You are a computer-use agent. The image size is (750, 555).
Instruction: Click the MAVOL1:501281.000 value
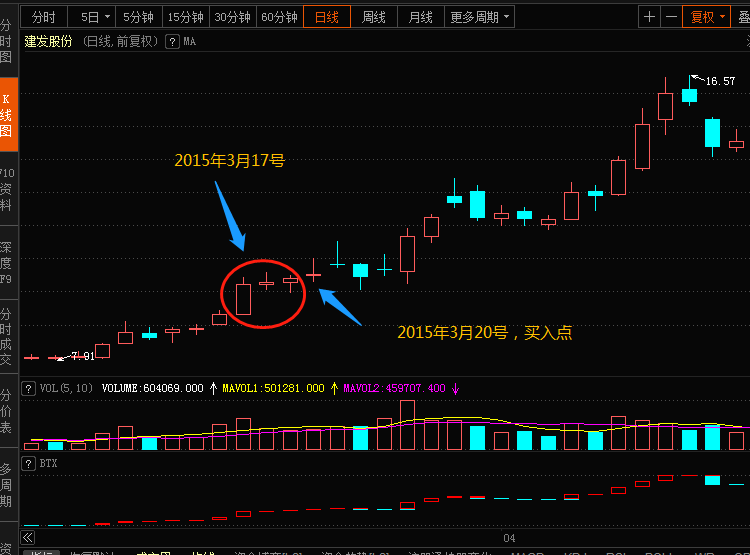tap(273, 388)
